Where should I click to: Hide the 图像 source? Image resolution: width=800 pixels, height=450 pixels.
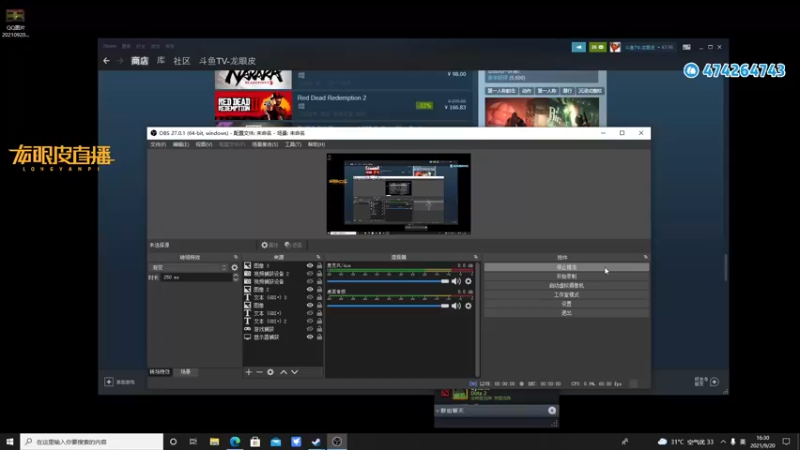tap(310, 305)
